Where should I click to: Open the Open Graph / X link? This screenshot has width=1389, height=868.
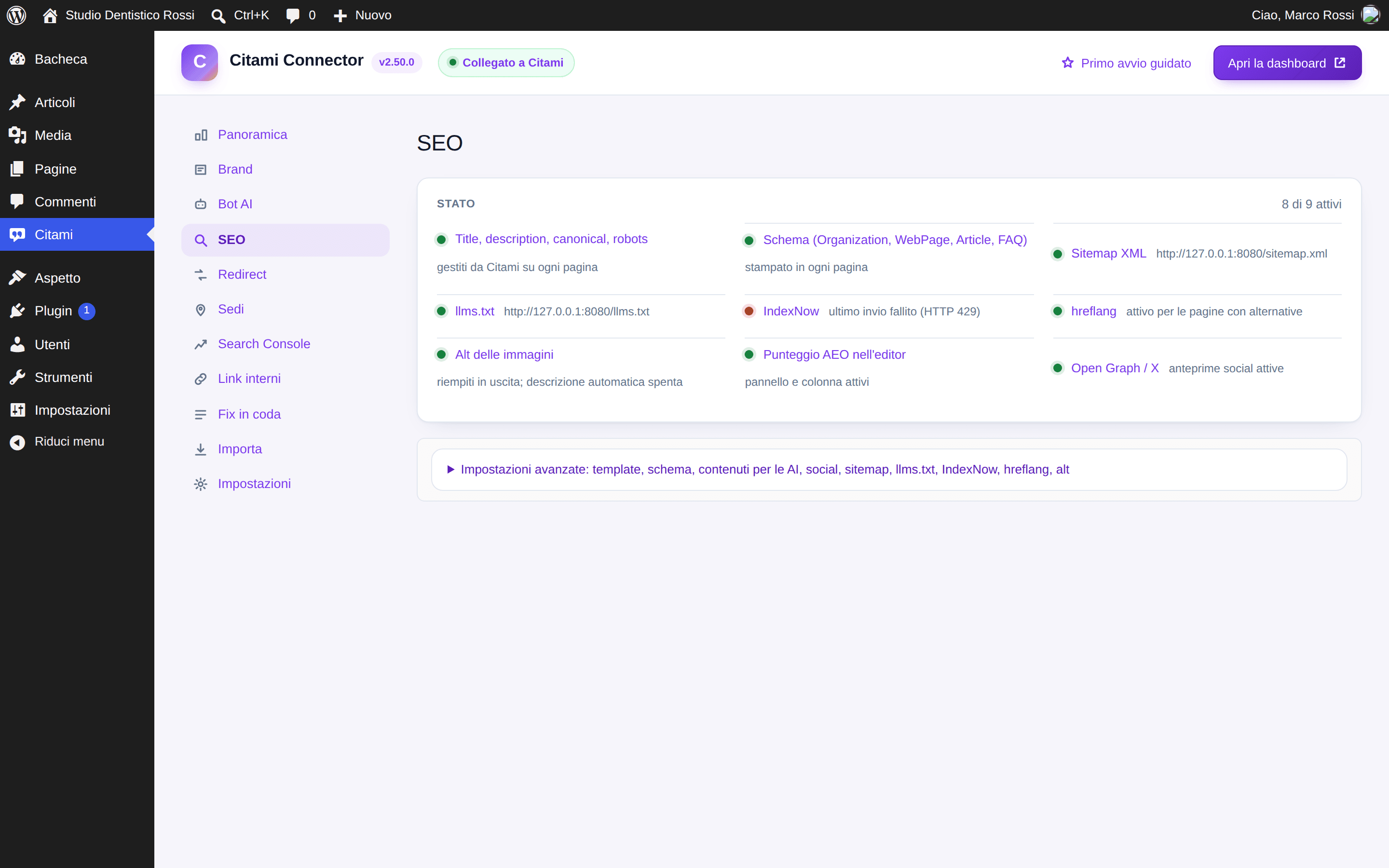tap(1115, 368)
